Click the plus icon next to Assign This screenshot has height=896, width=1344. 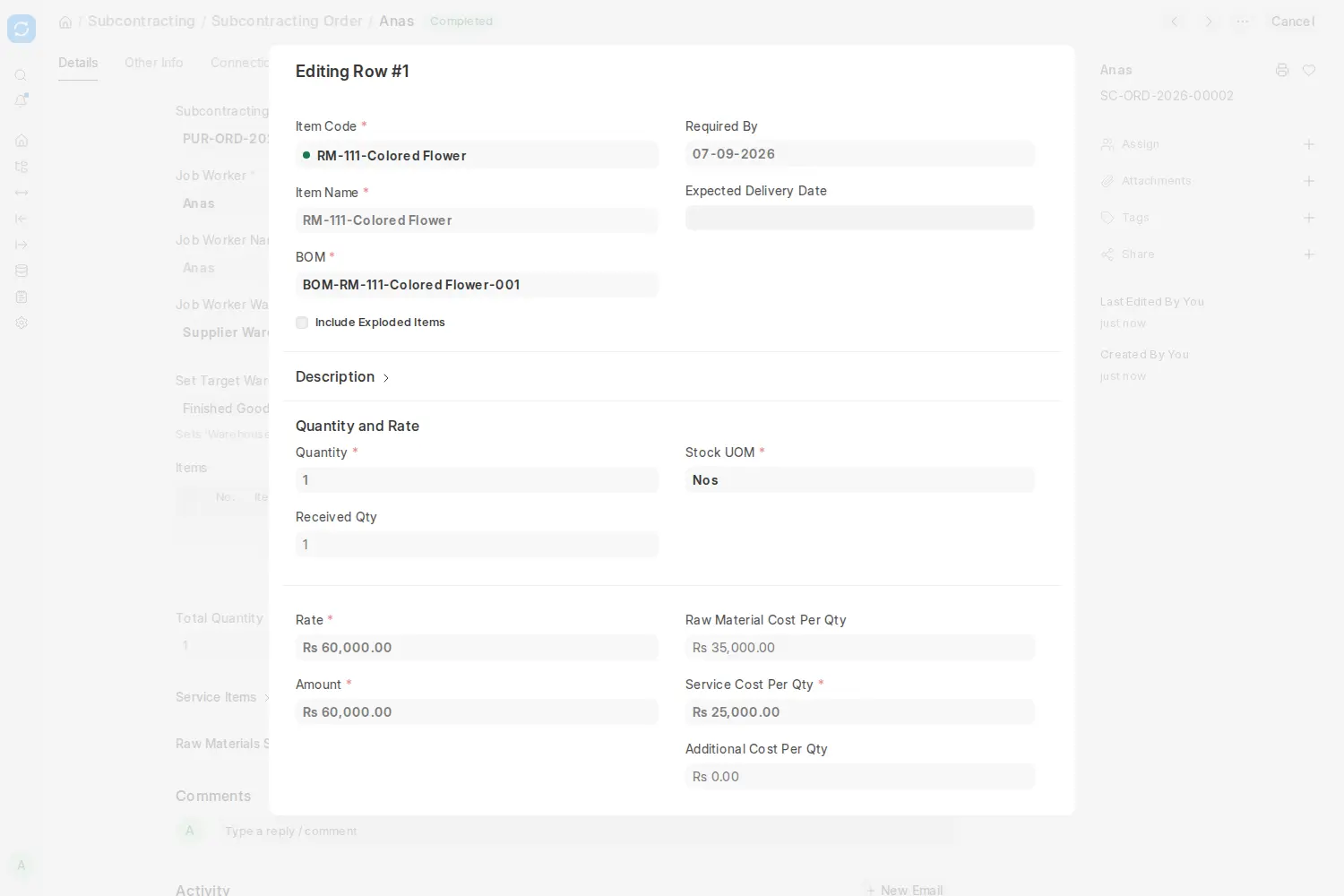pos(1309,144)
